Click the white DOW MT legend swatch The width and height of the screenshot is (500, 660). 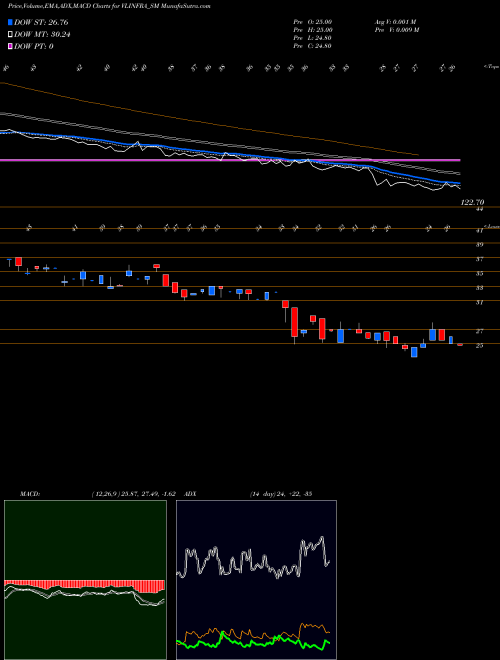point(10,35)
